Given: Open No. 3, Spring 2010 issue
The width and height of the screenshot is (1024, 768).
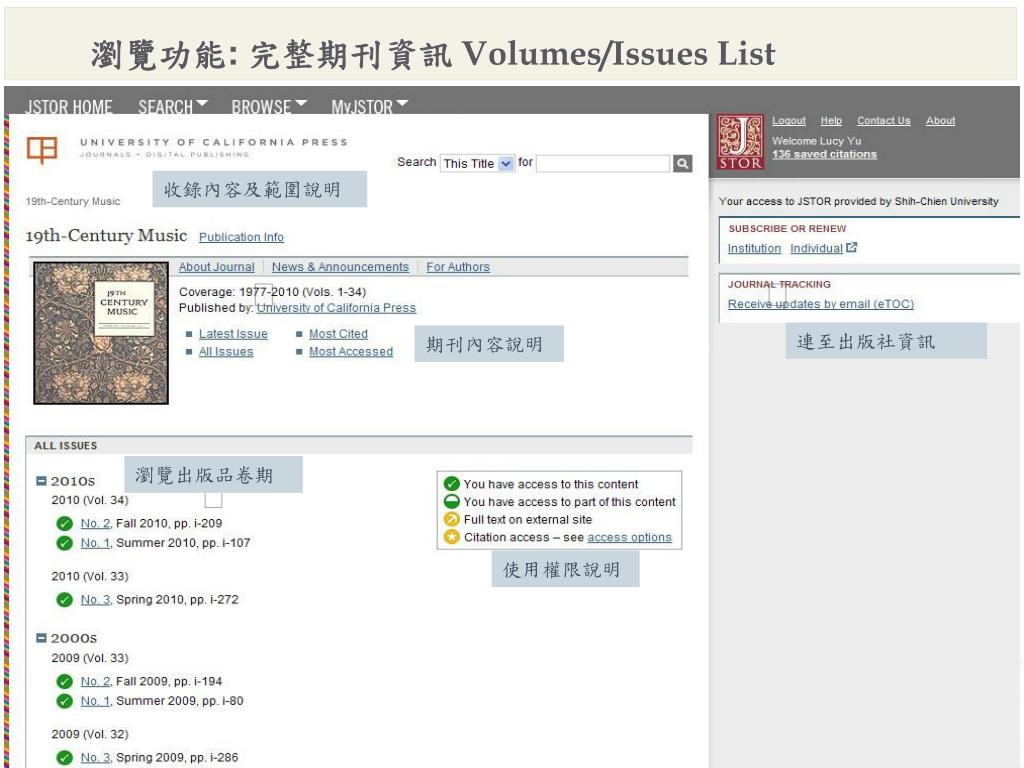Looking at the screenshot, I should [x=95, y=600].
